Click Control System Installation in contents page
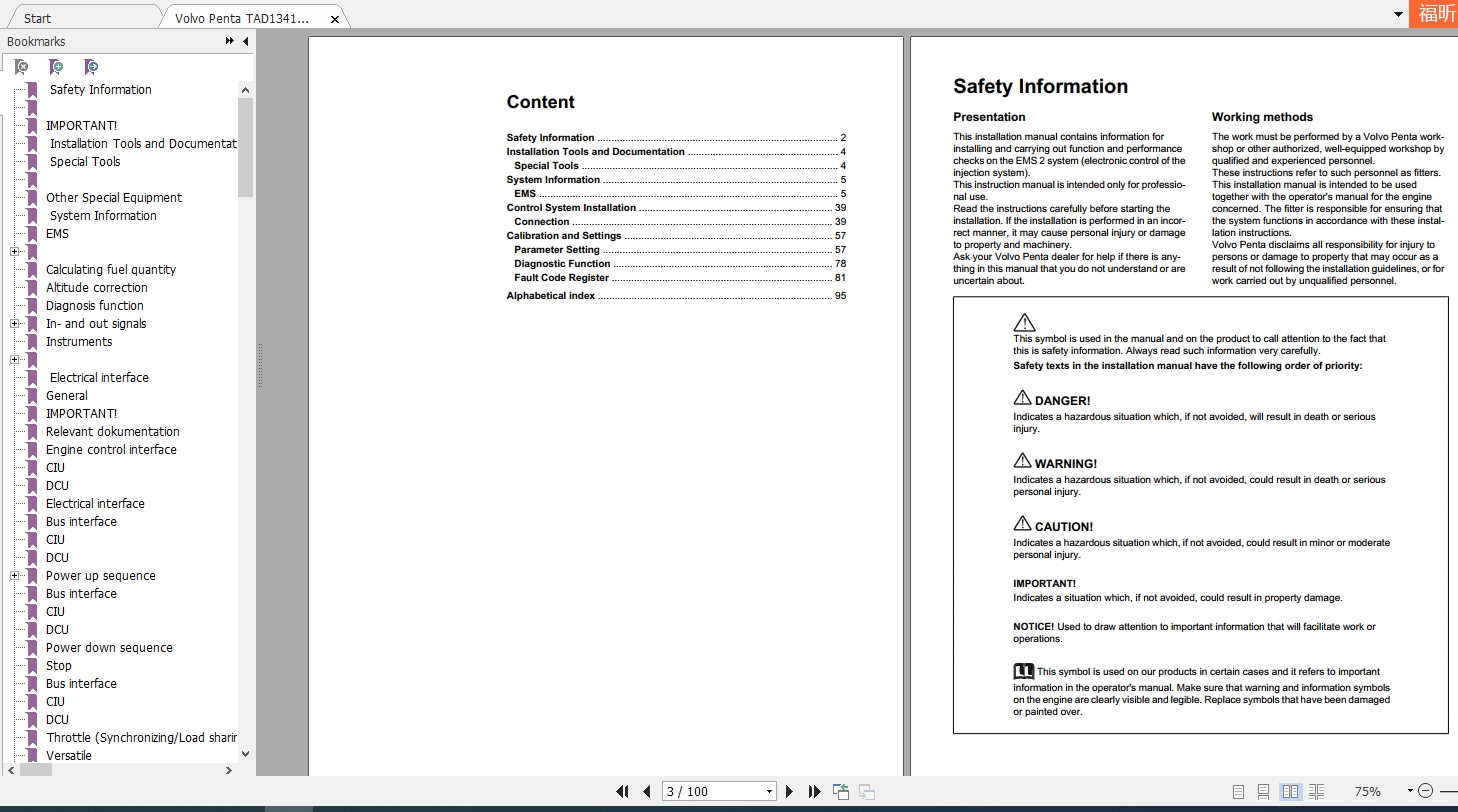This screenshot has height=812, width=1458. click(x=571, y=208)
